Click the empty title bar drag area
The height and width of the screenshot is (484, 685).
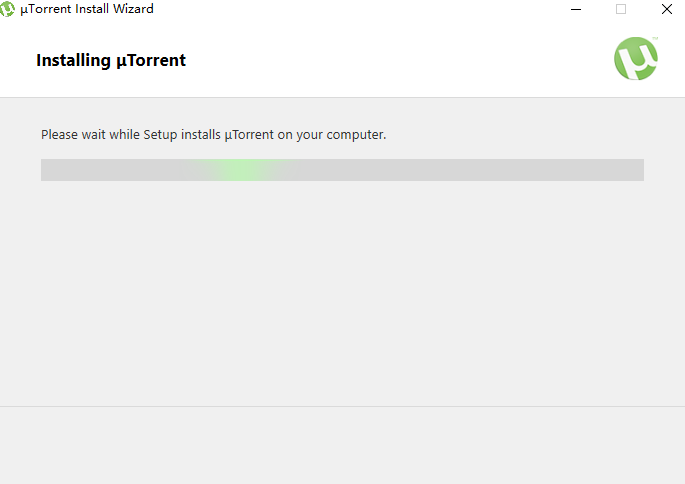(x=350, y=9)
